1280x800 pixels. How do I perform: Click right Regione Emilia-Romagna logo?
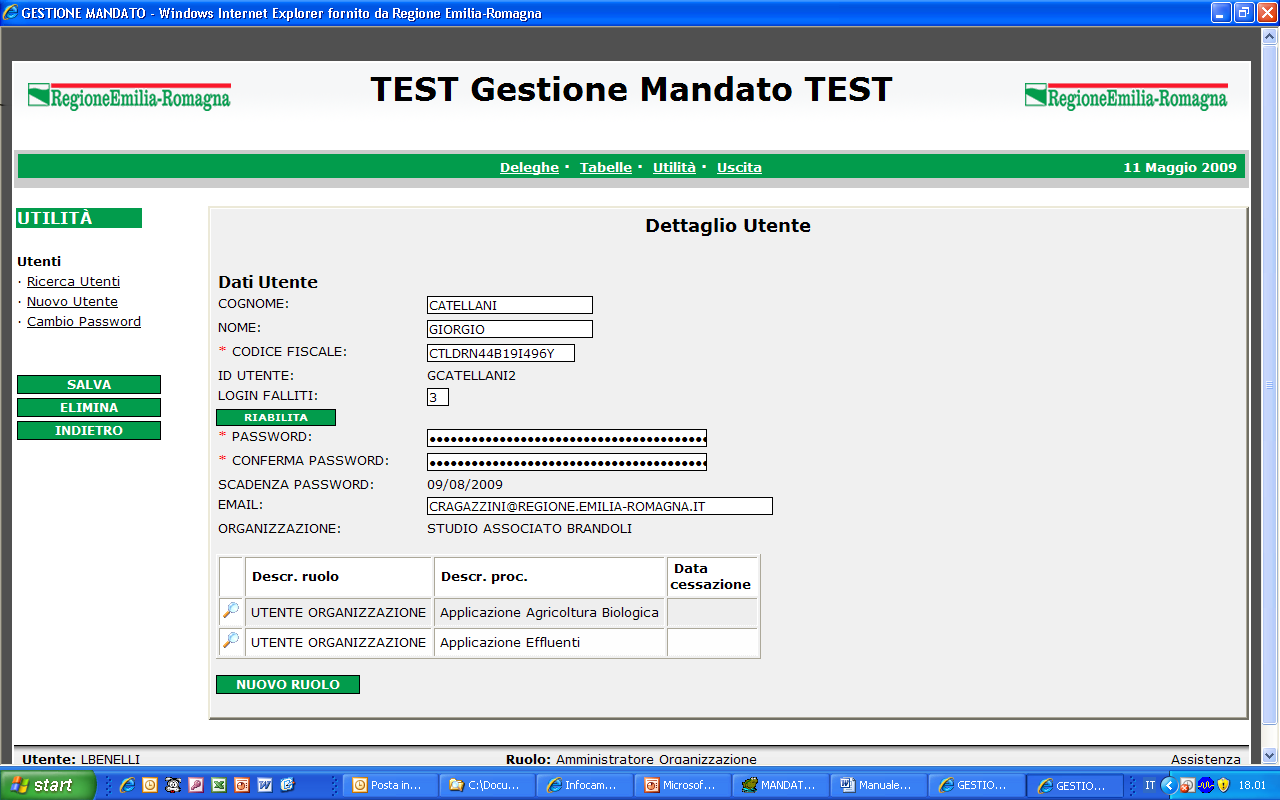click(1126, 96)
